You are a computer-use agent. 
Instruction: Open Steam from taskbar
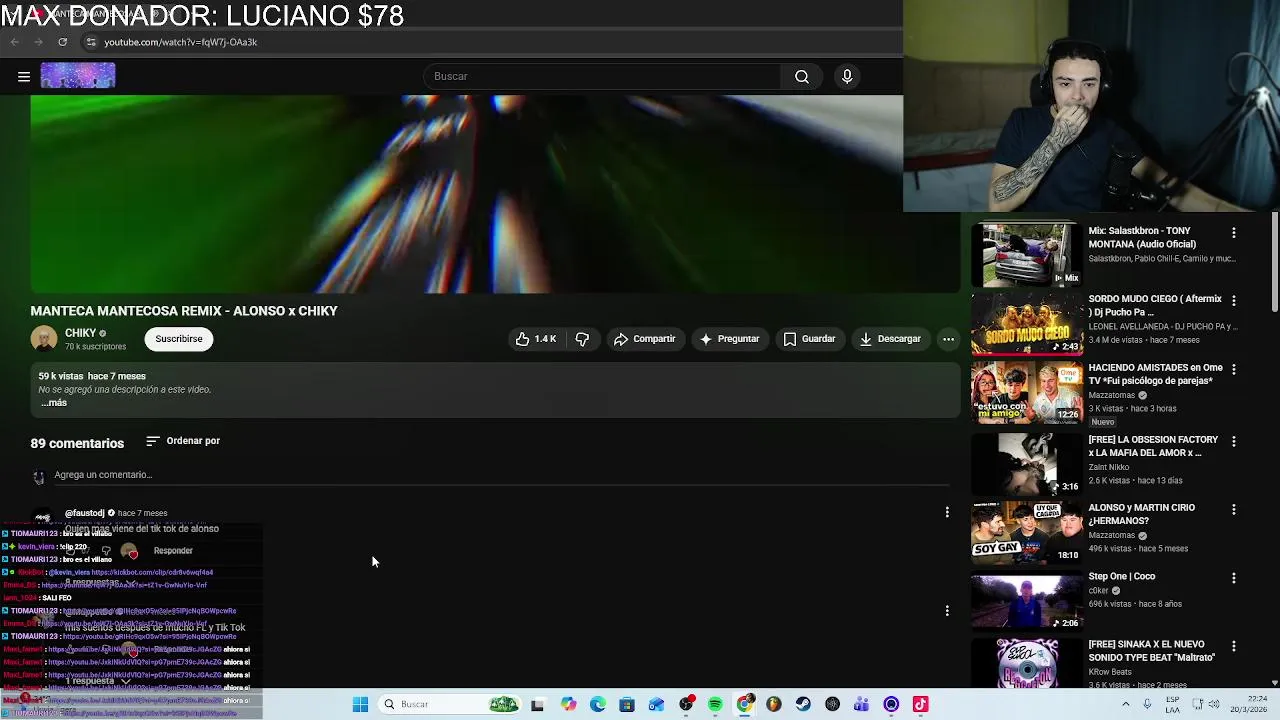[803, 704]
